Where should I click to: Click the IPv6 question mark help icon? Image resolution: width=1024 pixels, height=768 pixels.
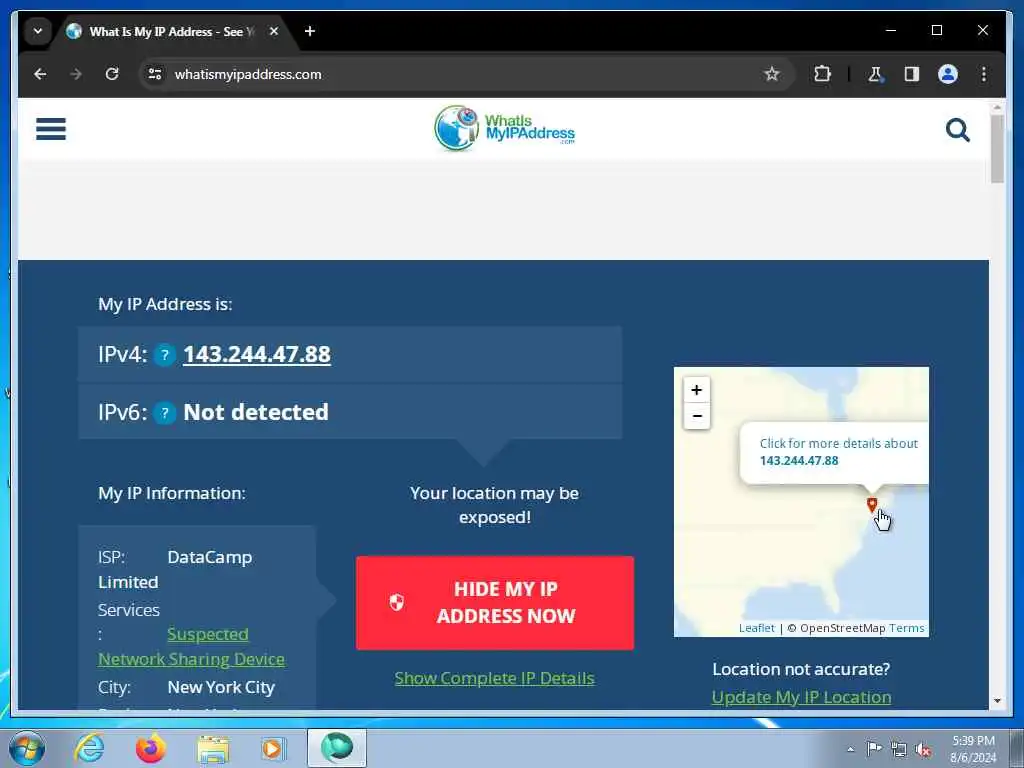pyautogui.click(x=165, y=413)
